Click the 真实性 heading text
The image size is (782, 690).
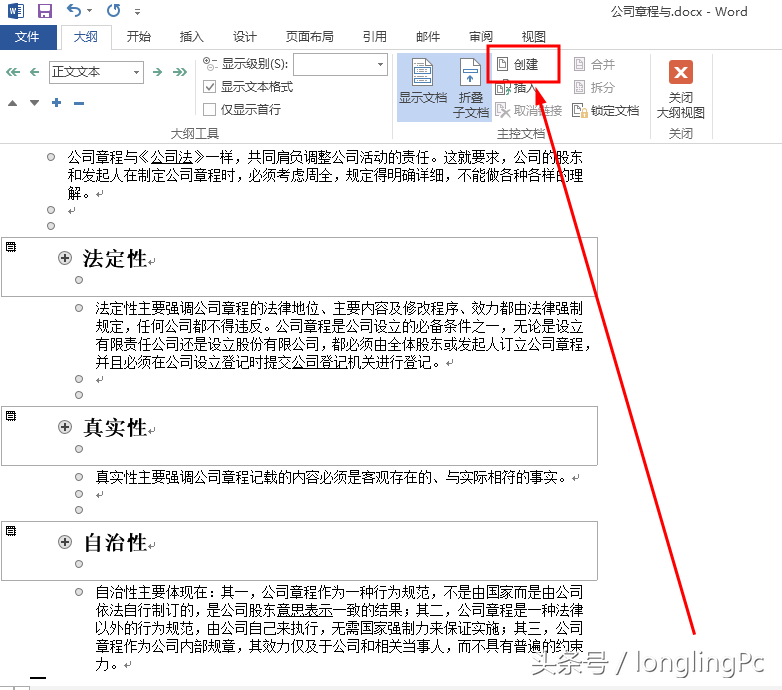click(x=115, y=428)
